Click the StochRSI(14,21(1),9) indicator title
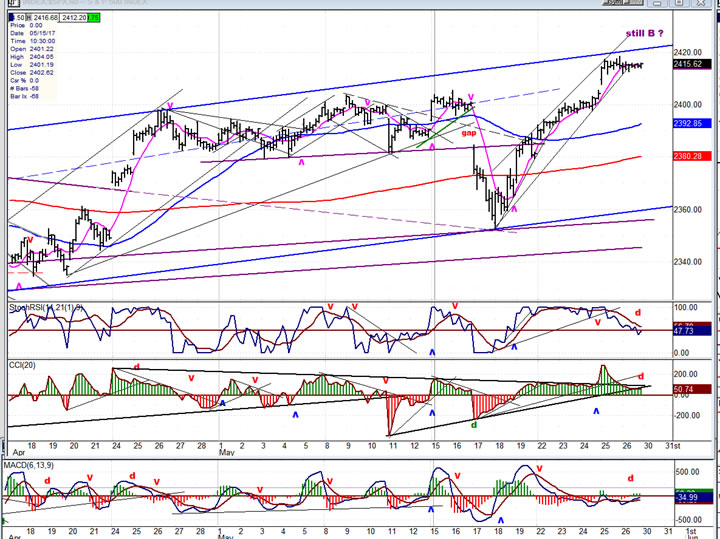This screenshot has width=720, height=539. click(46, 308)
